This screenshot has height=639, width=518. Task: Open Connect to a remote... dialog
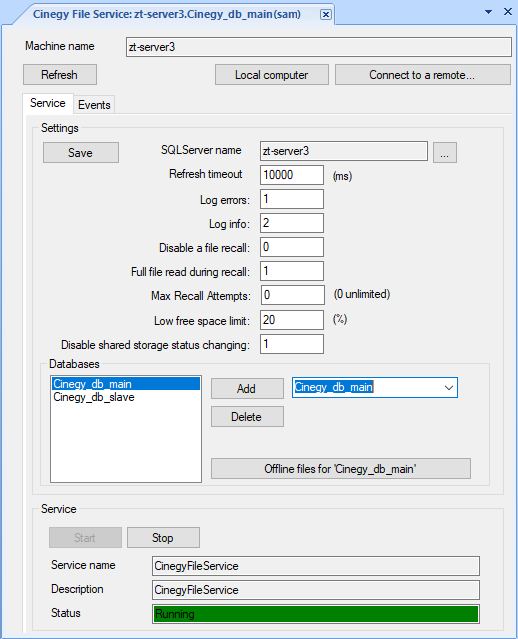click(x=423, y=75)
